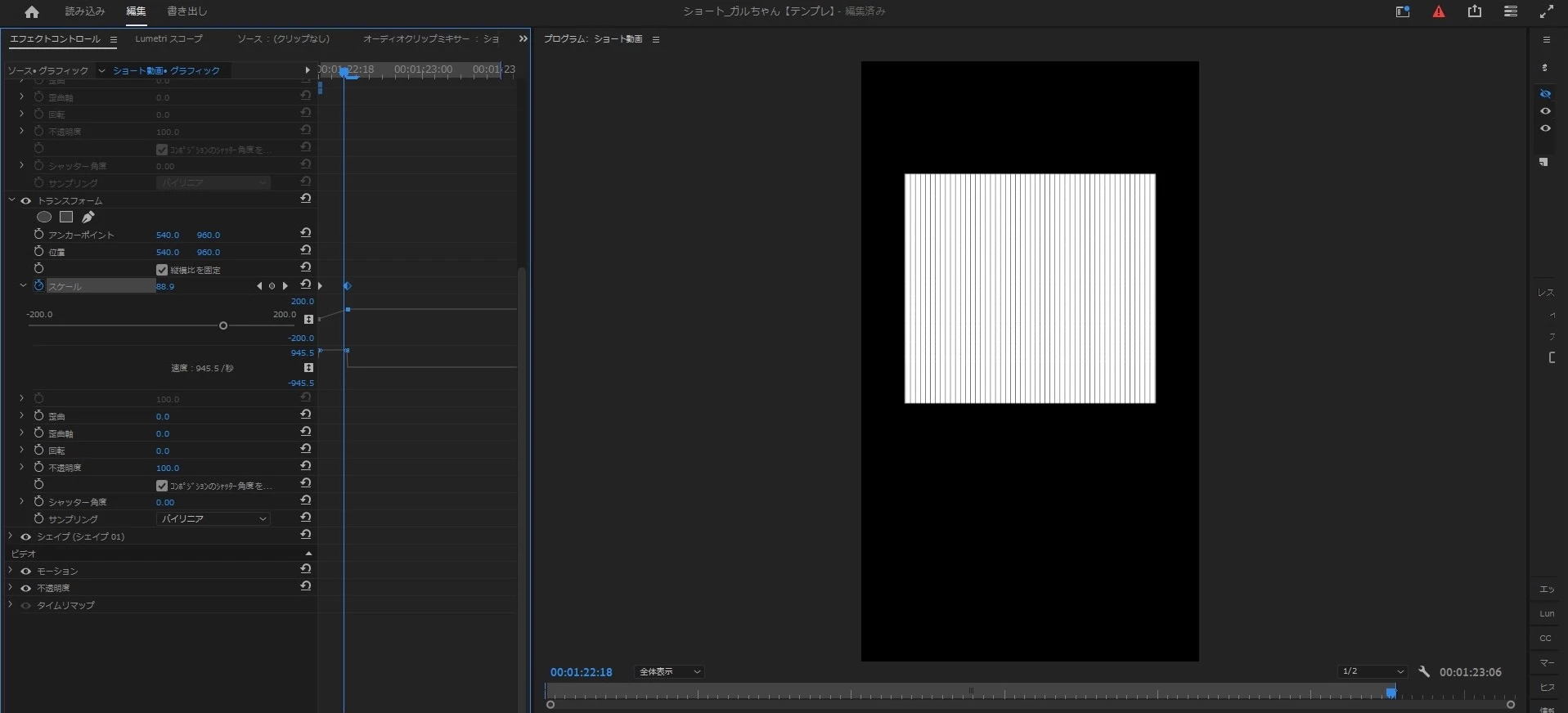Open プログラム monitor panel menu icon
Image resolution: width=1568 pixels, height=713 pixels.
(x=655, y=39)
